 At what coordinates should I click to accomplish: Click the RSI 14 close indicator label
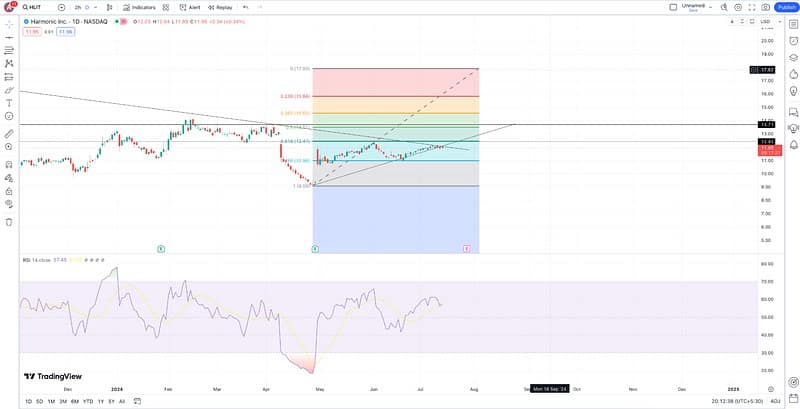click(36, 260)
